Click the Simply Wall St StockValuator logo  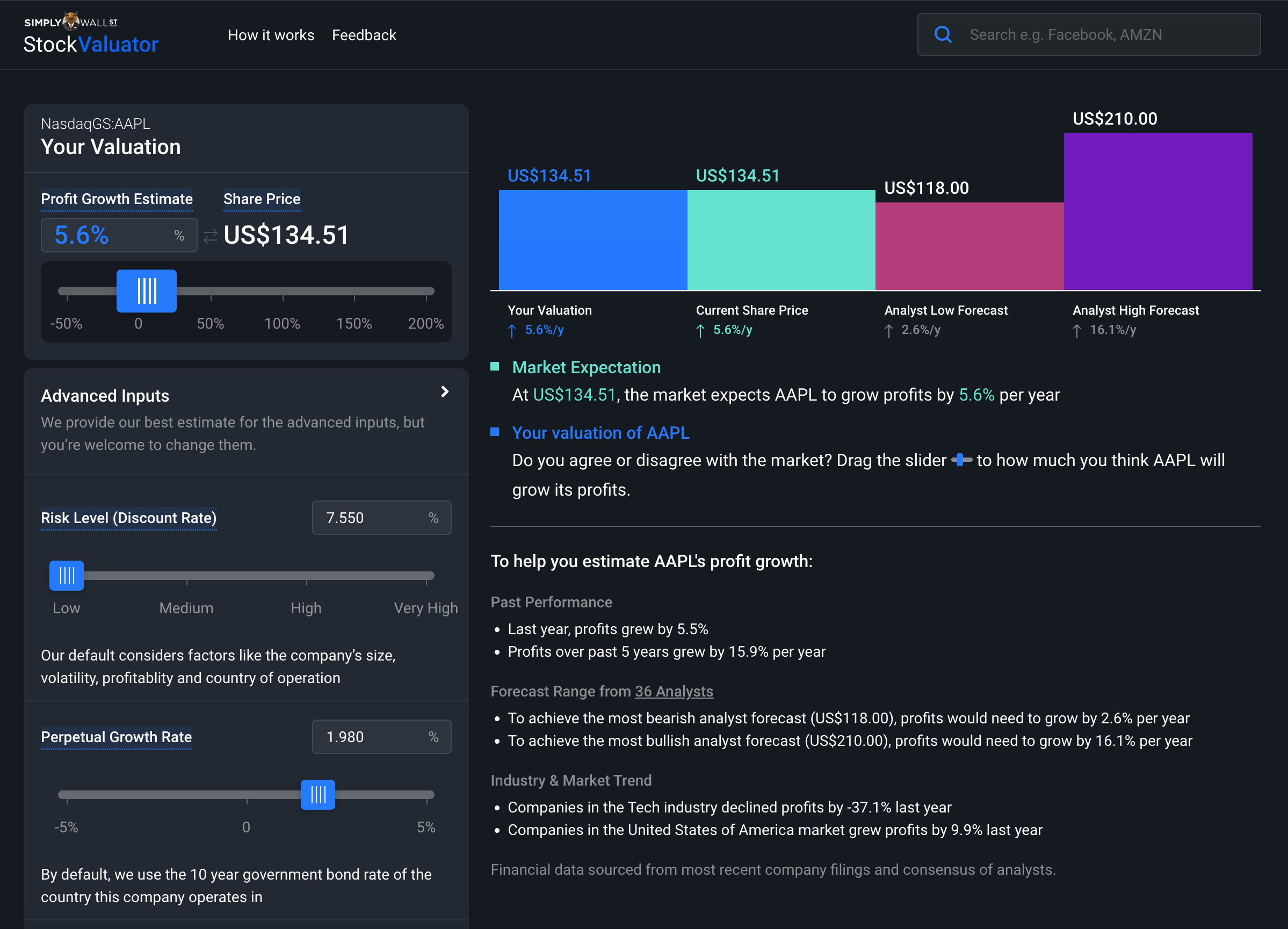coord(91,34)
